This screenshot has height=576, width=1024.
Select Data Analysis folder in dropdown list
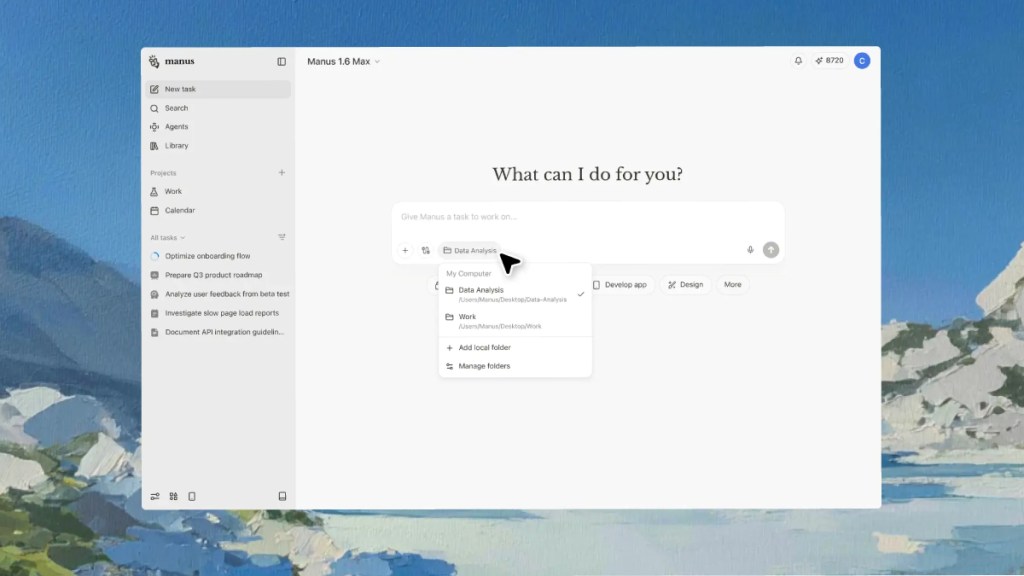coord(515,294)
